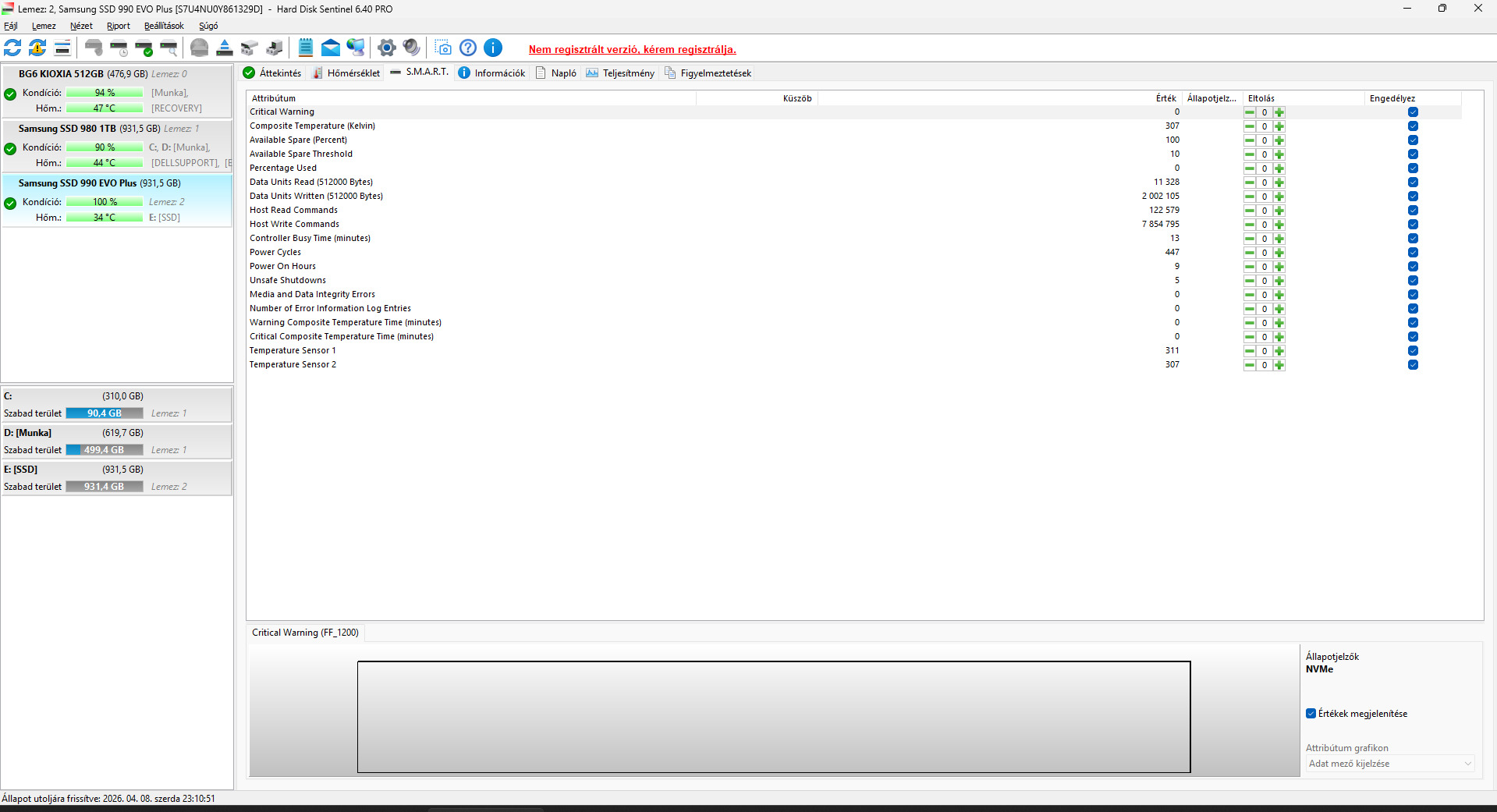Click the Engedélyez column header
The image size is (1497, 812).
(x=1414, y=98)
